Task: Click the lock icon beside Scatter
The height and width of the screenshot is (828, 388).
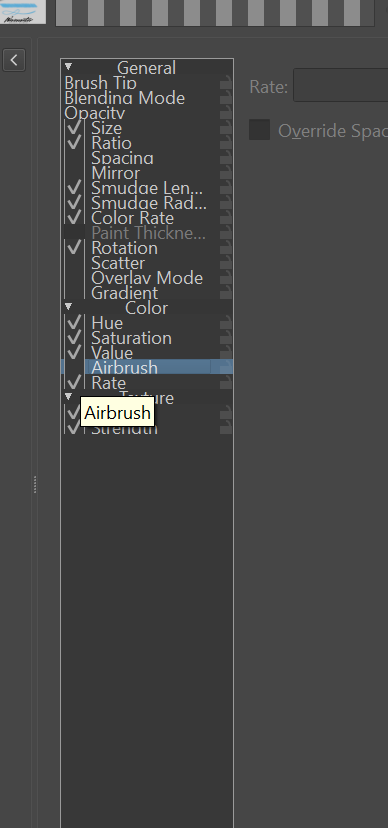Action: point(226,263)
